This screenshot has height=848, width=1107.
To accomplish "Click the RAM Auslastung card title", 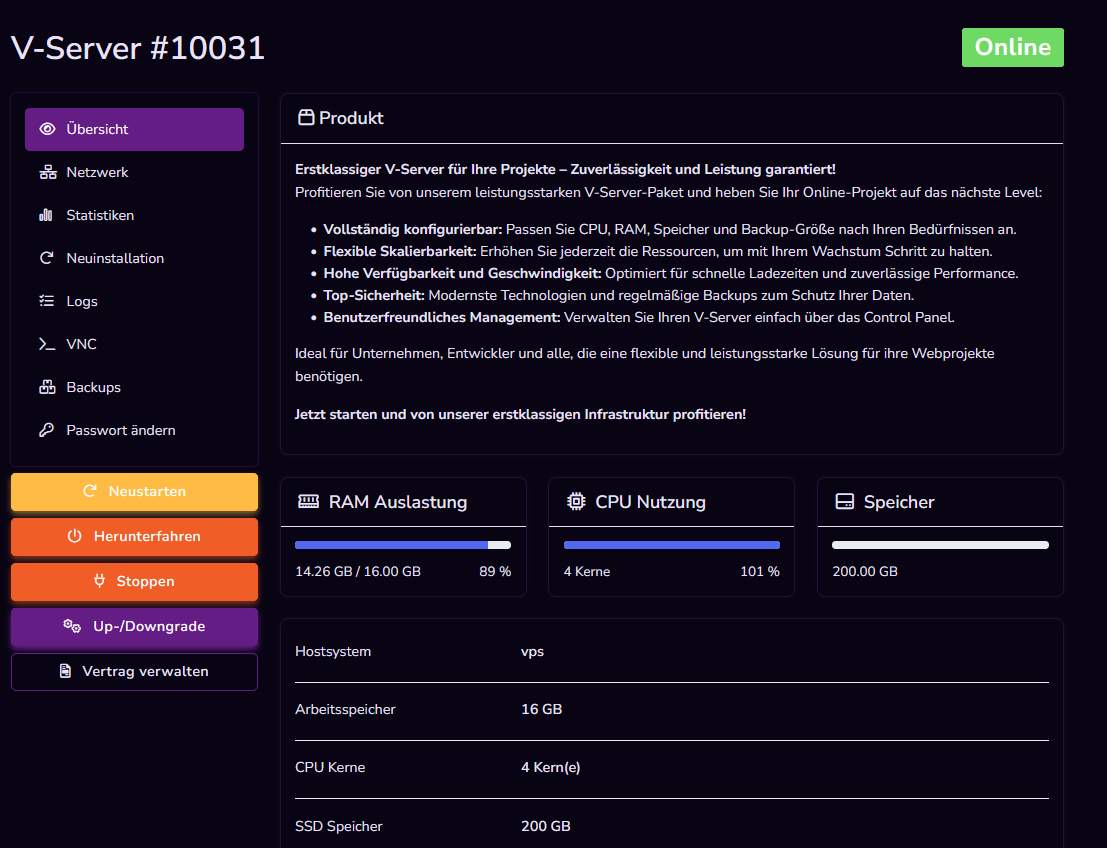I will (398, 502).
